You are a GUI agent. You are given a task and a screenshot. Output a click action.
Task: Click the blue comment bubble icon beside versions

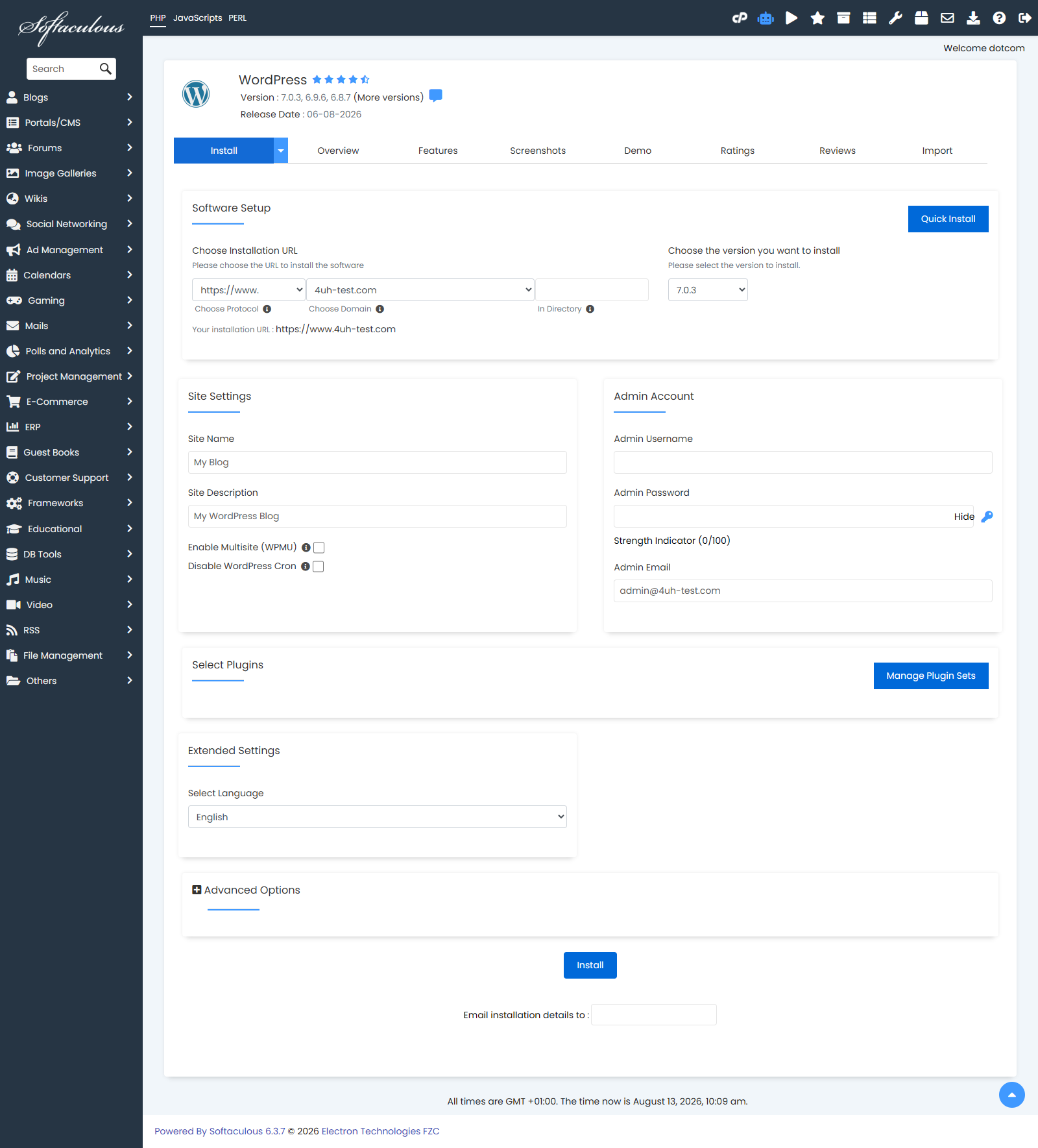pos(436,95)
